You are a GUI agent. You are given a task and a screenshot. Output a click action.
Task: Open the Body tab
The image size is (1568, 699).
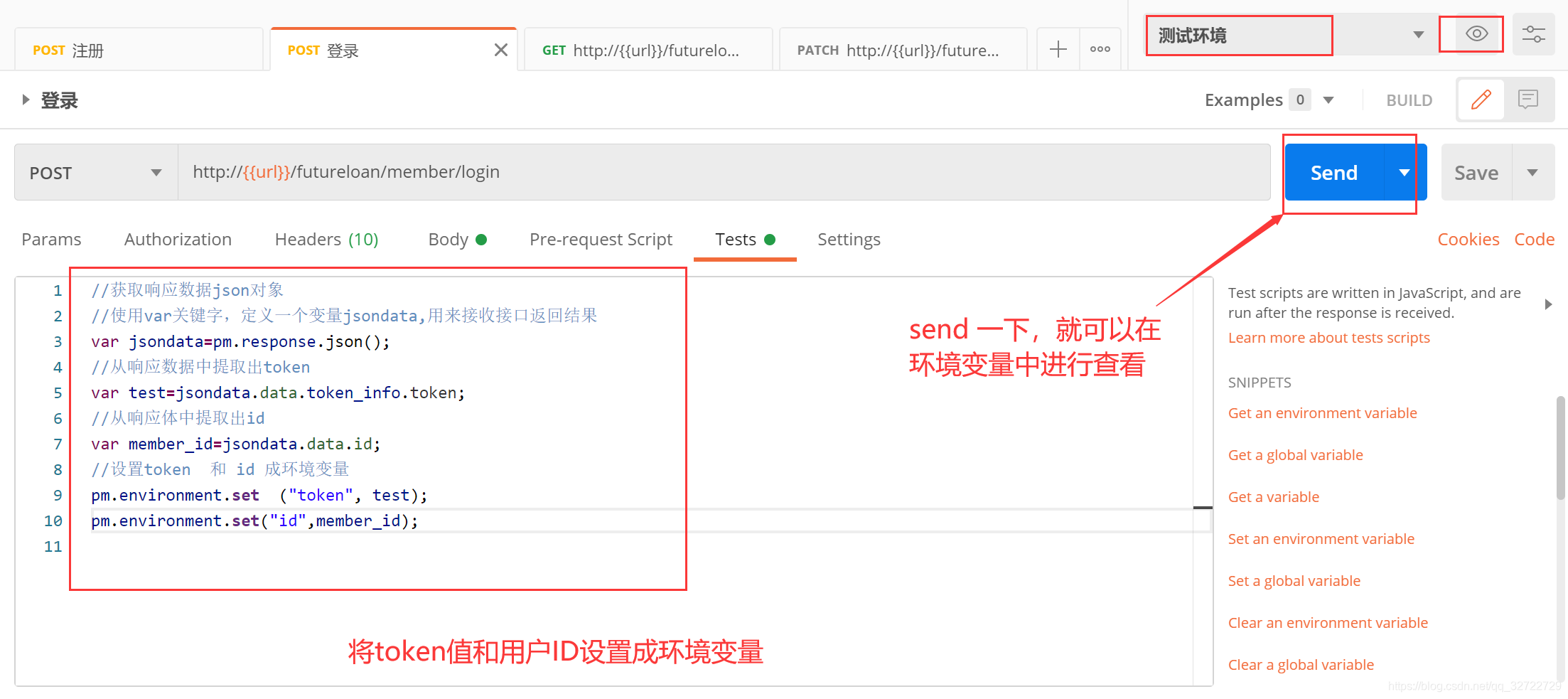click(457, 240)
